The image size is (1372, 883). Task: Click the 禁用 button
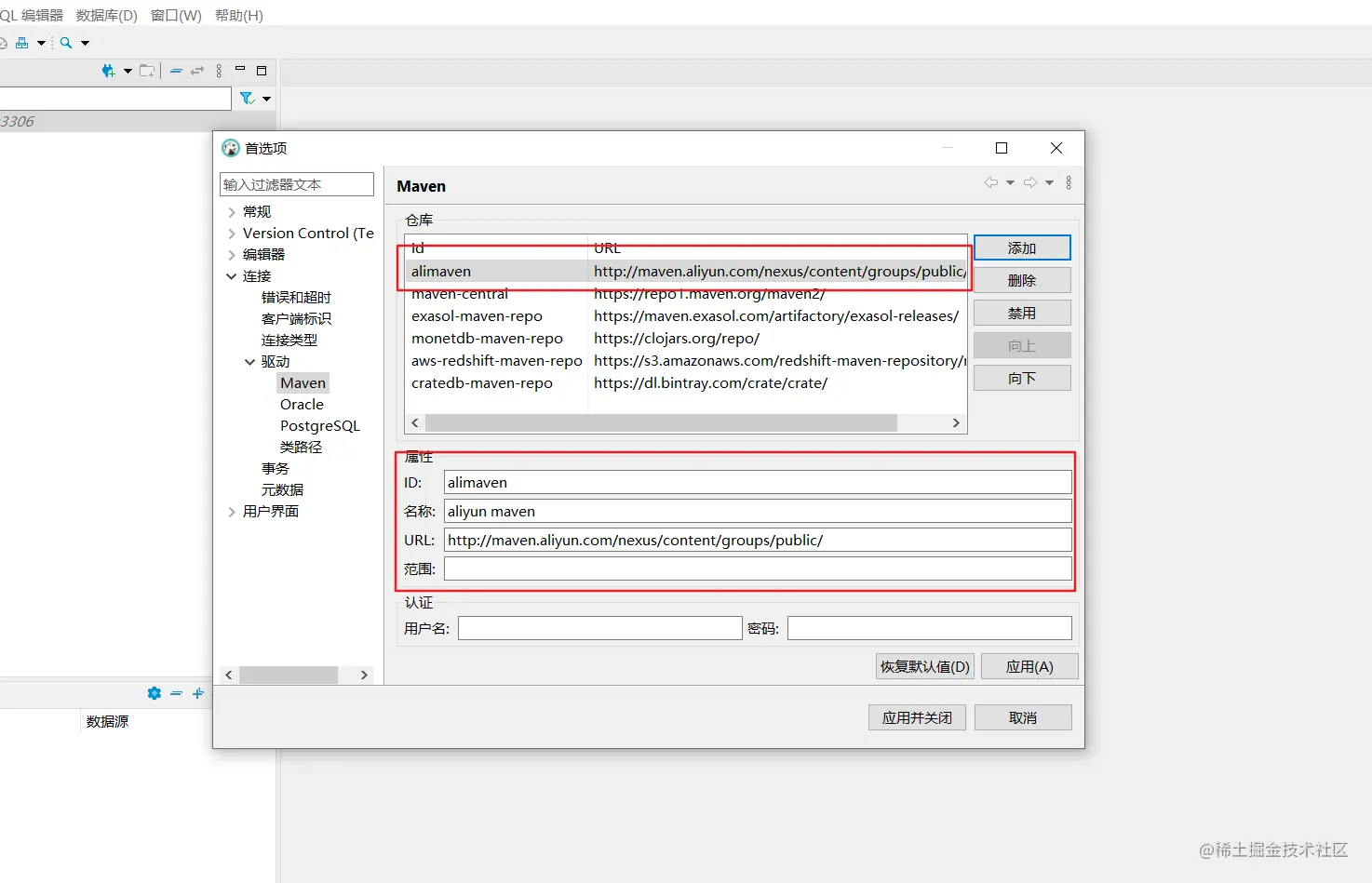tap(1022, 313)
